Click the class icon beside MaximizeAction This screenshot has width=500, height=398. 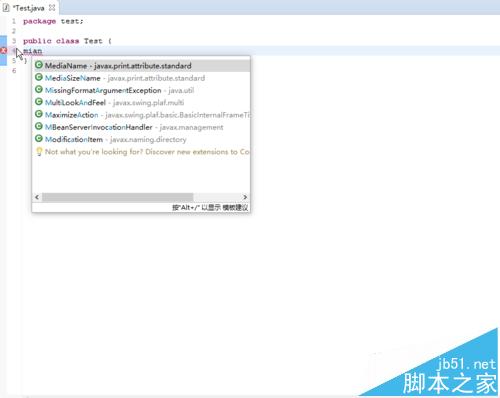point(39,114)
